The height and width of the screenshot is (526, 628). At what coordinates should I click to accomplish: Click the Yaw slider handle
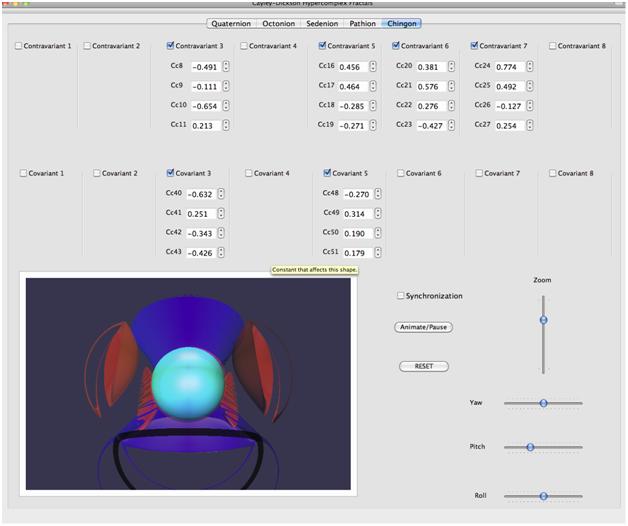[543, 403]
